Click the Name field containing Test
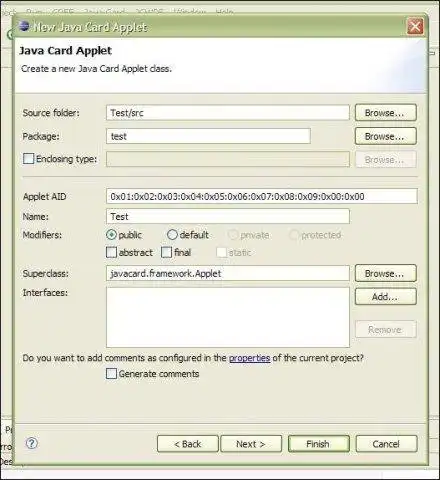 tap(228, 216)
